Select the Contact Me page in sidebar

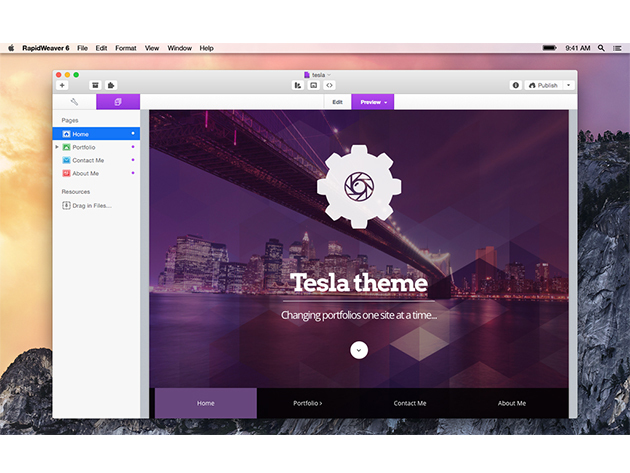pos(96,160)
